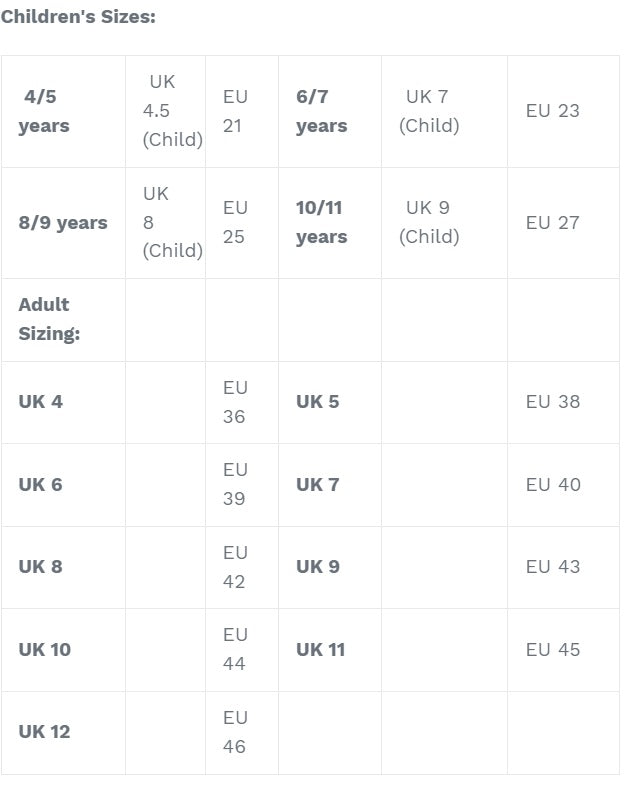Screen dimensions: 625x793
Task: Select the UK 7 (Child) cell
Action: 444,111
